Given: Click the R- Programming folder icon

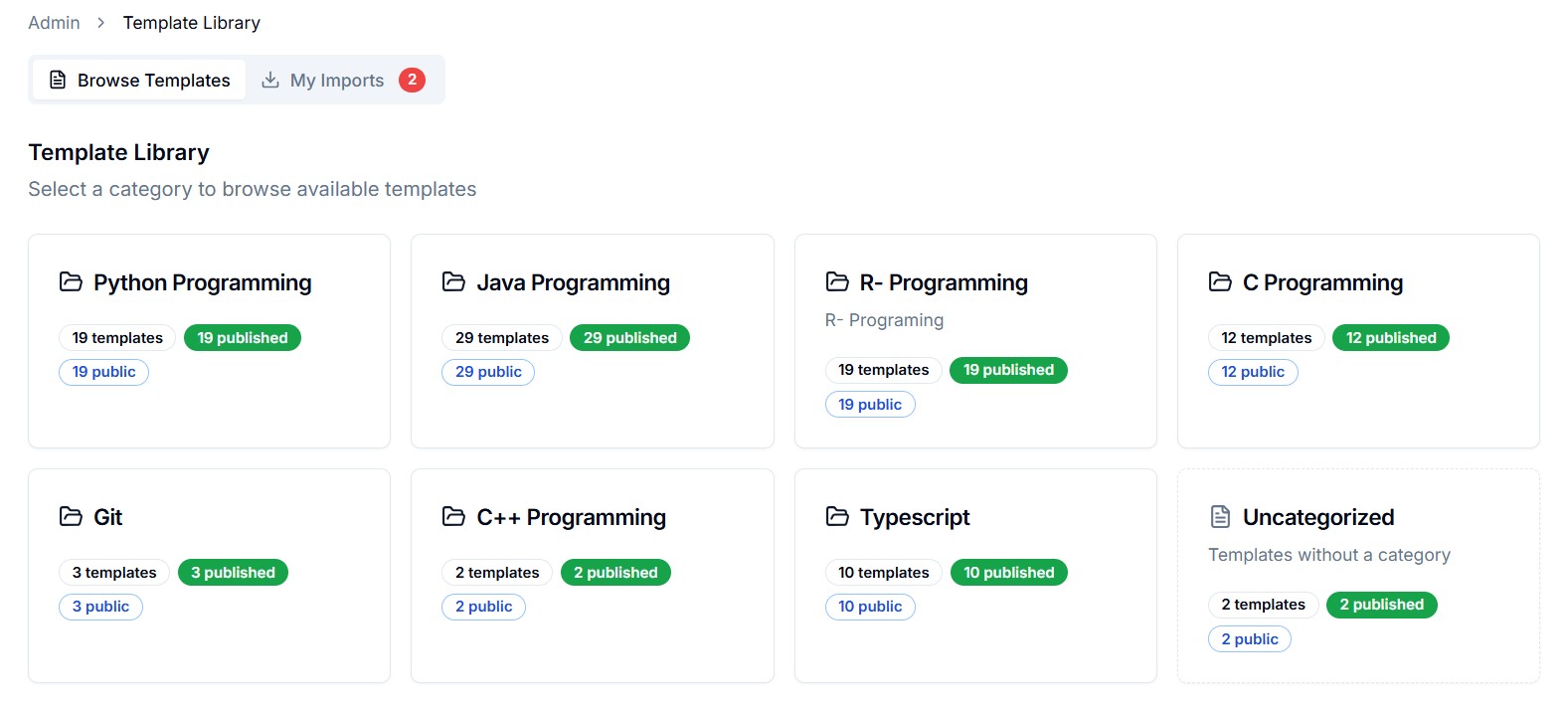Looking at the screenshot, I should pyautogui.click(x=837, y=282).
